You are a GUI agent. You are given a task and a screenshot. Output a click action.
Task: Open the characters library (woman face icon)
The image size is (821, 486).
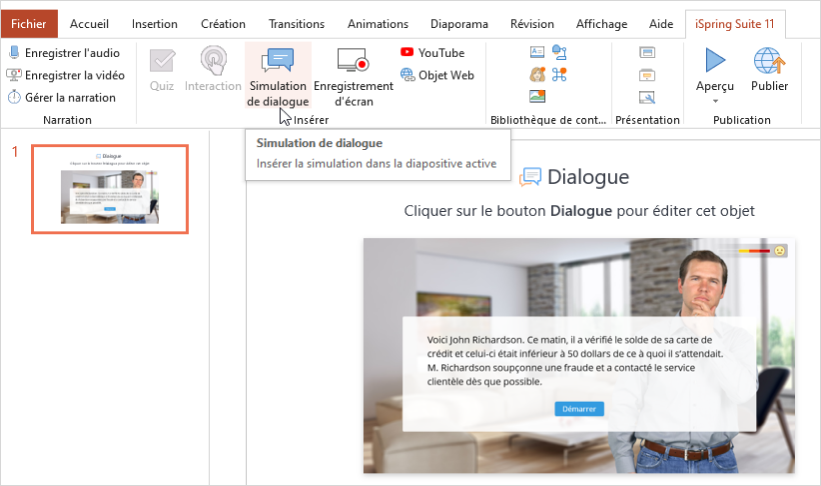(x=537, y=75)
